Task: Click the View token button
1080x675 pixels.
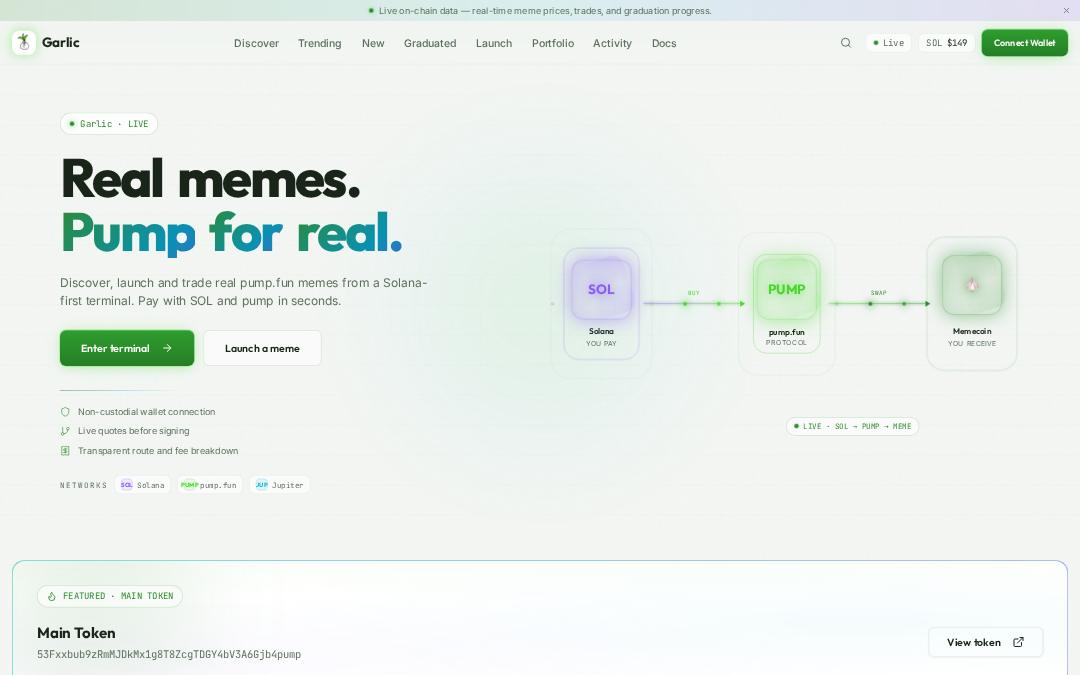Action: point(985,642)
